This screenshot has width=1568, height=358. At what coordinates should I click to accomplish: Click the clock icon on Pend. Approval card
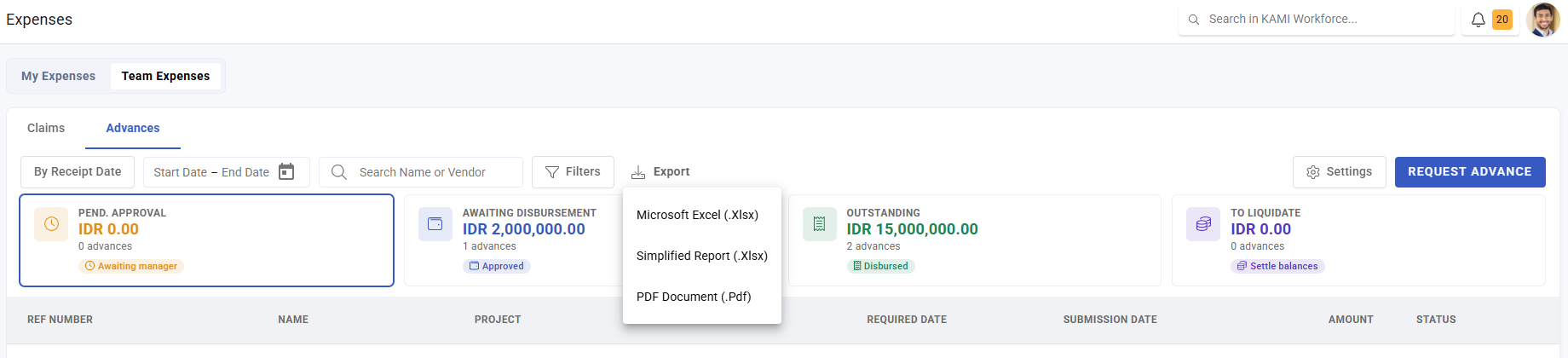point(51,224)
